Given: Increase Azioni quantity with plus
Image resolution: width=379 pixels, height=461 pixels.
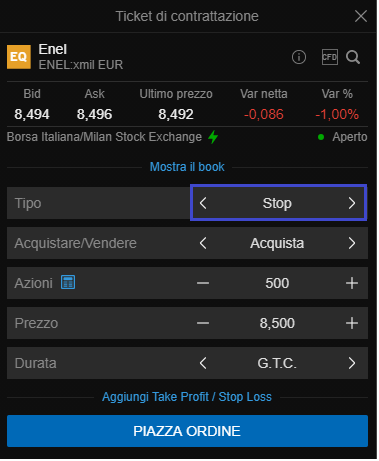Looking at the screenshot, I should (x=353, y=284).
